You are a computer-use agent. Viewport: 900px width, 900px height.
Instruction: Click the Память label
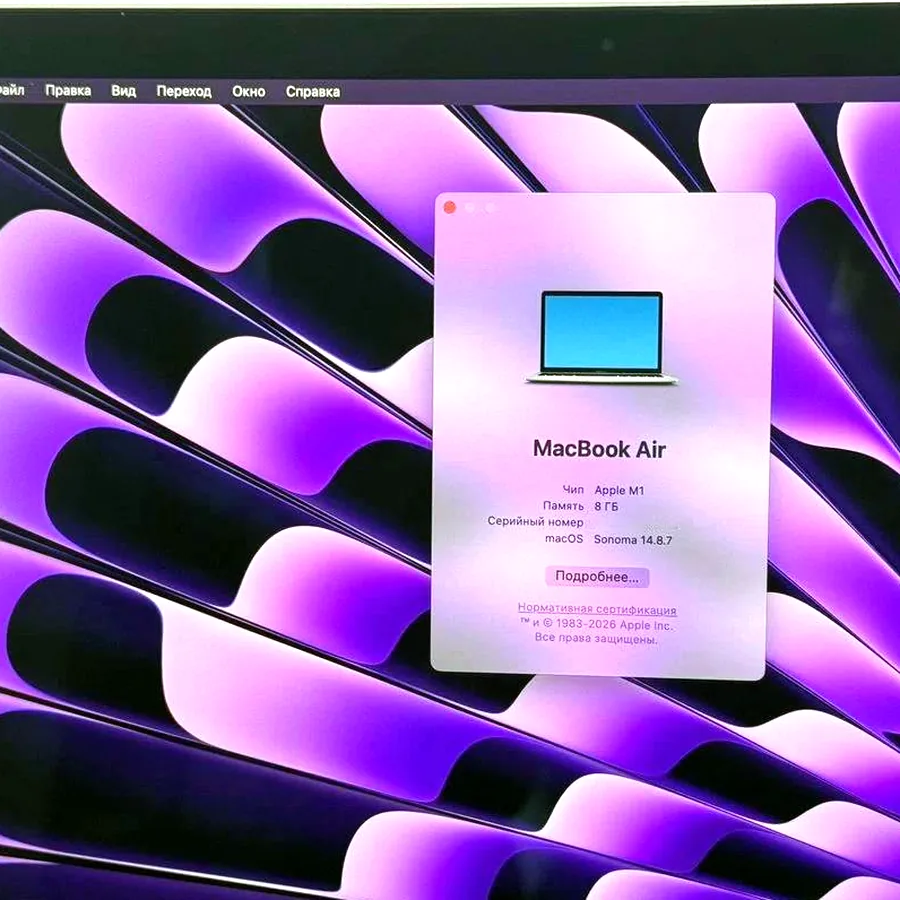click(563, 506)
